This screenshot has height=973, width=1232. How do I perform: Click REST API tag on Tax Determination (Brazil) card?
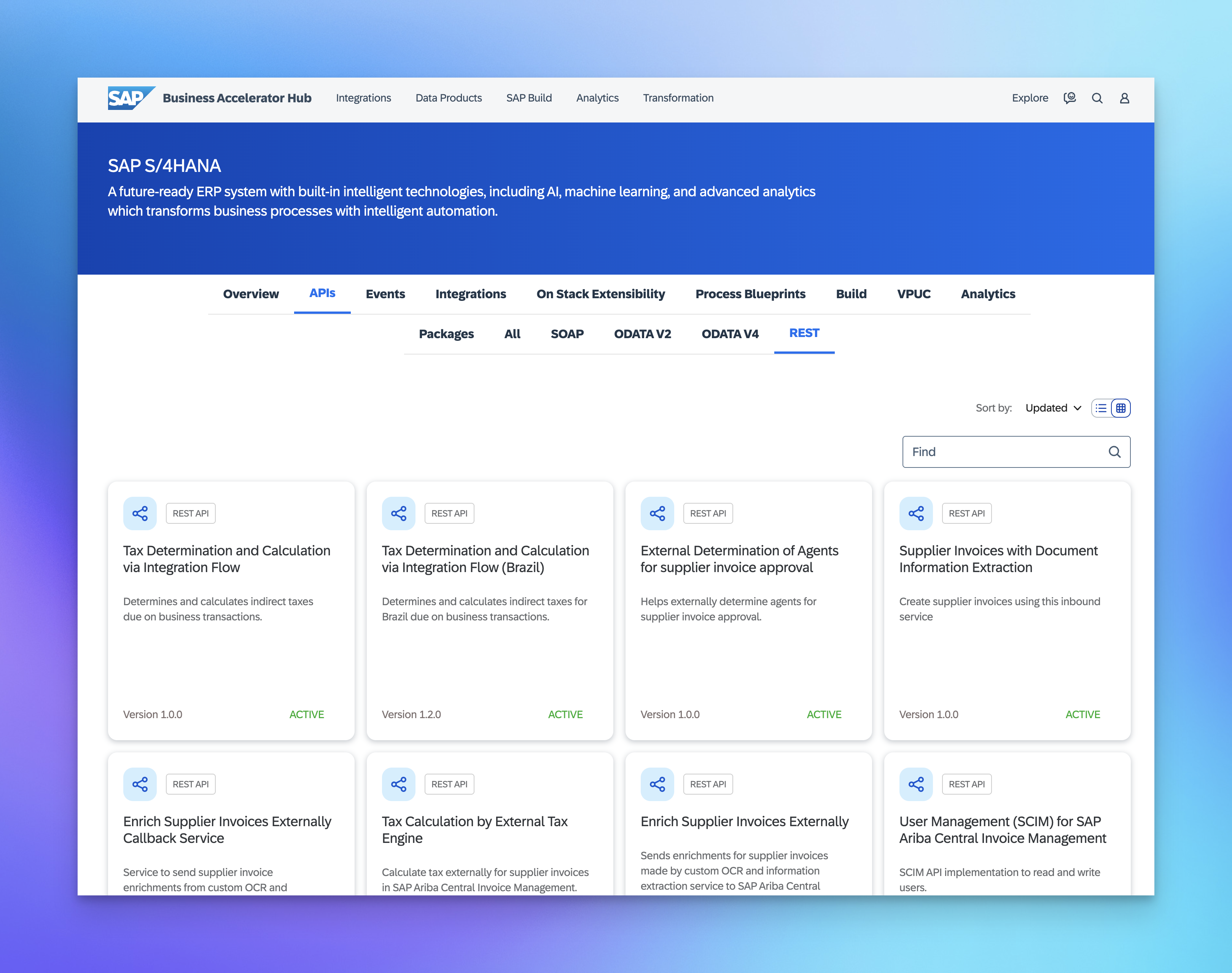point(449,513)
